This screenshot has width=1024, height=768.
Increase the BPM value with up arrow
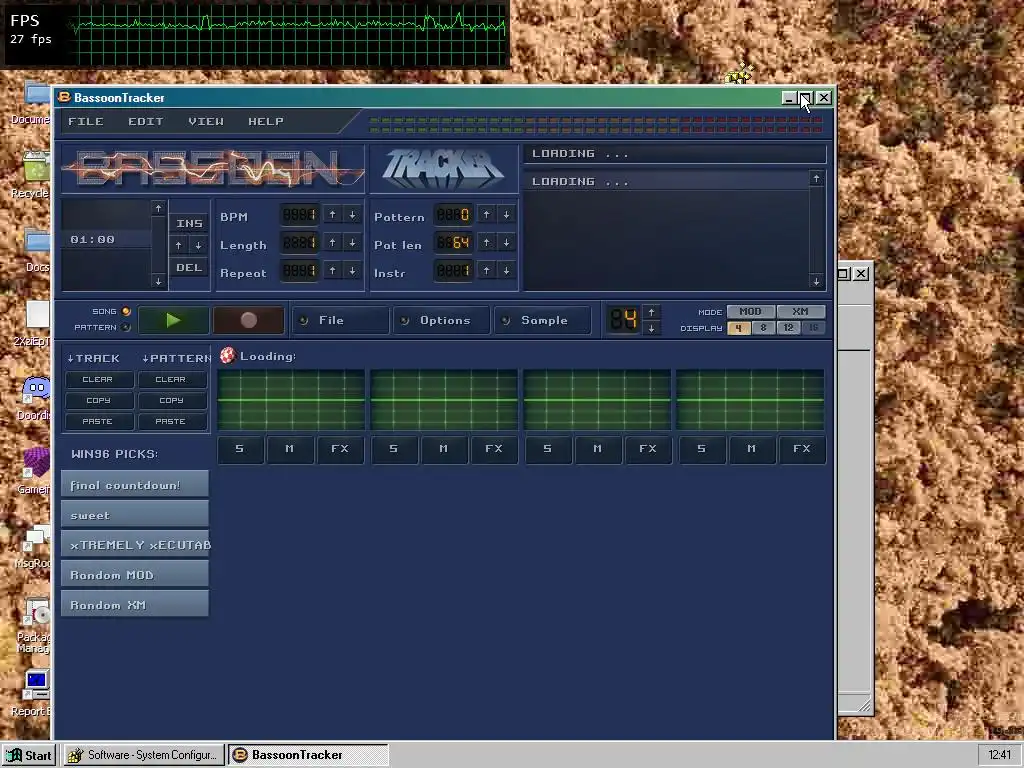click(x=332, y=215)
